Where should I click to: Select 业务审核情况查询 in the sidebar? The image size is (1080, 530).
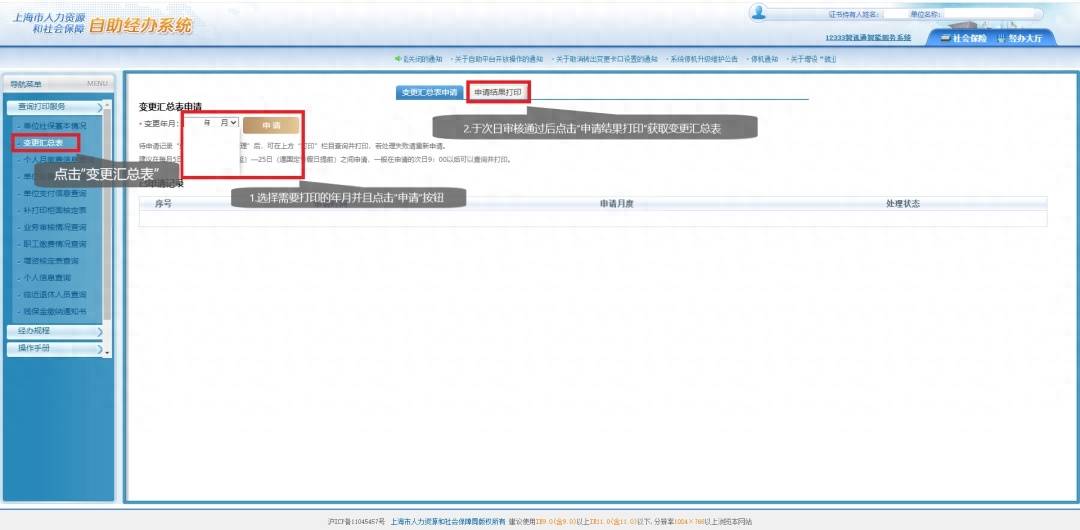[54, 227]
